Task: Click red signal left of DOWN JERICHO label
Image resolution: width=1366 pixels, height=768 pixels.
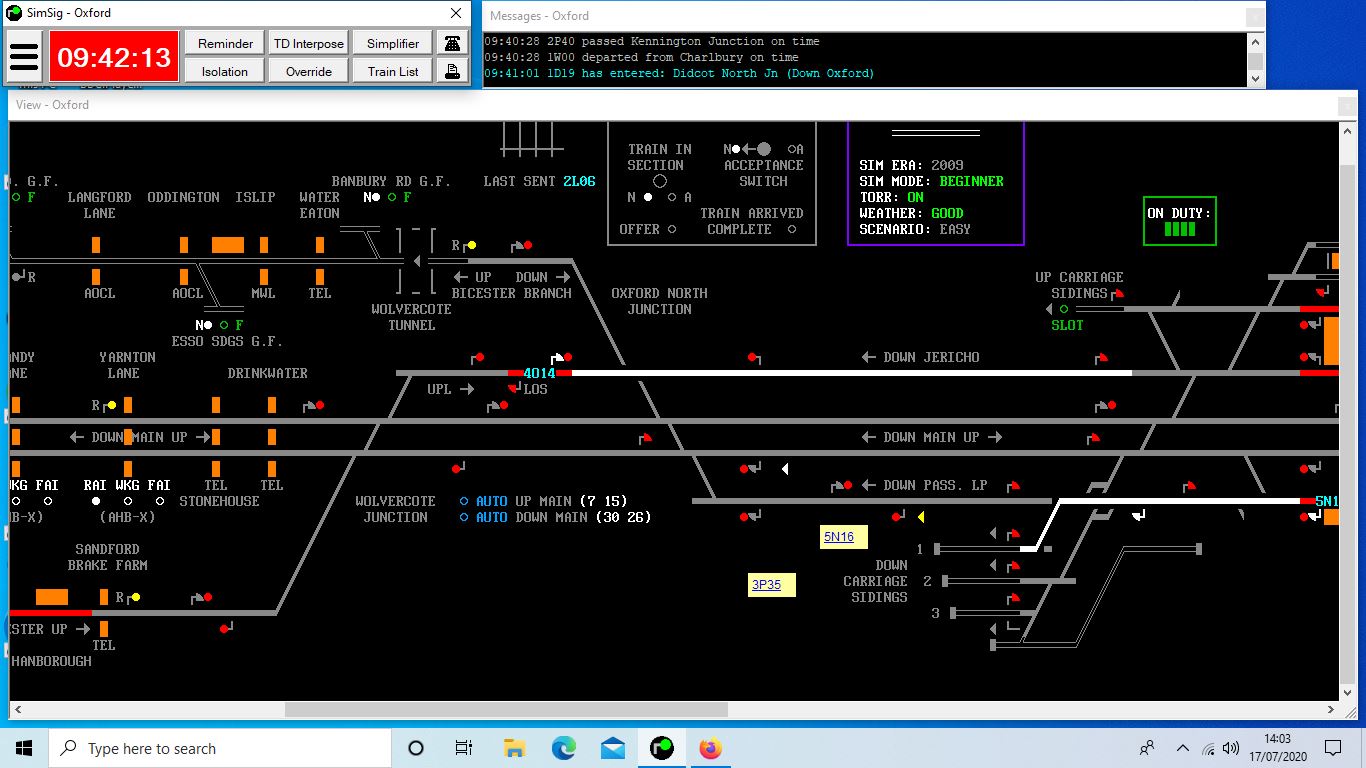Action: click(x=754, y=357)
